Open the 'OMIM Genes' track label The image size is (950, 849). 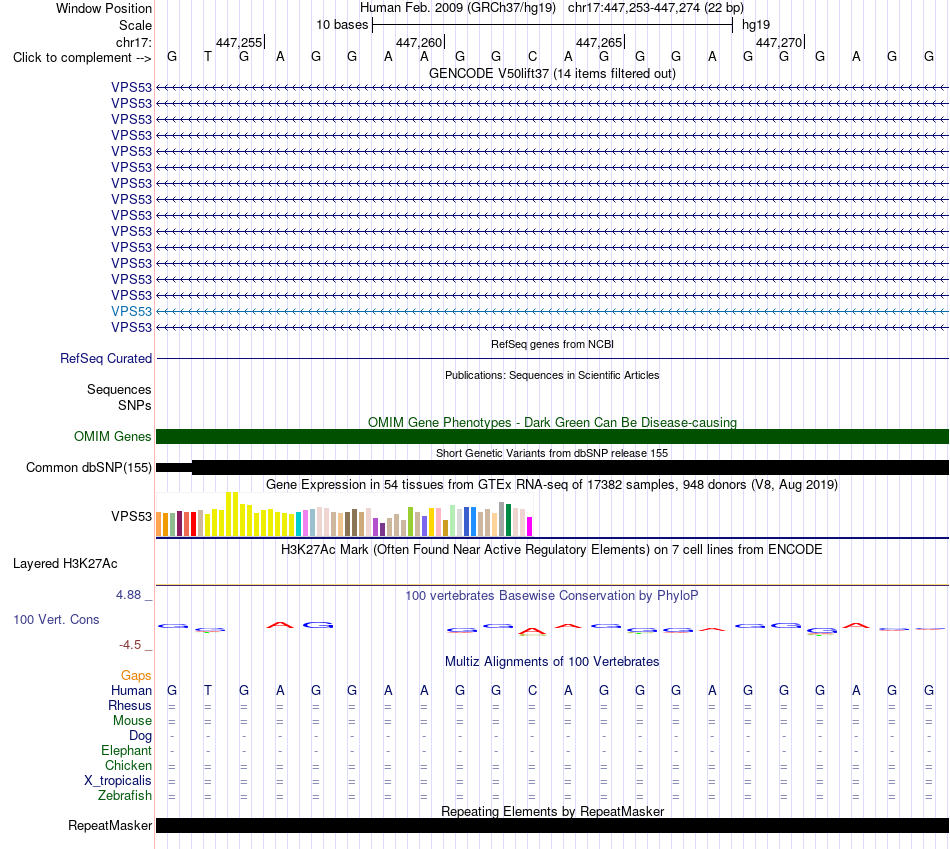click(113, 436)
